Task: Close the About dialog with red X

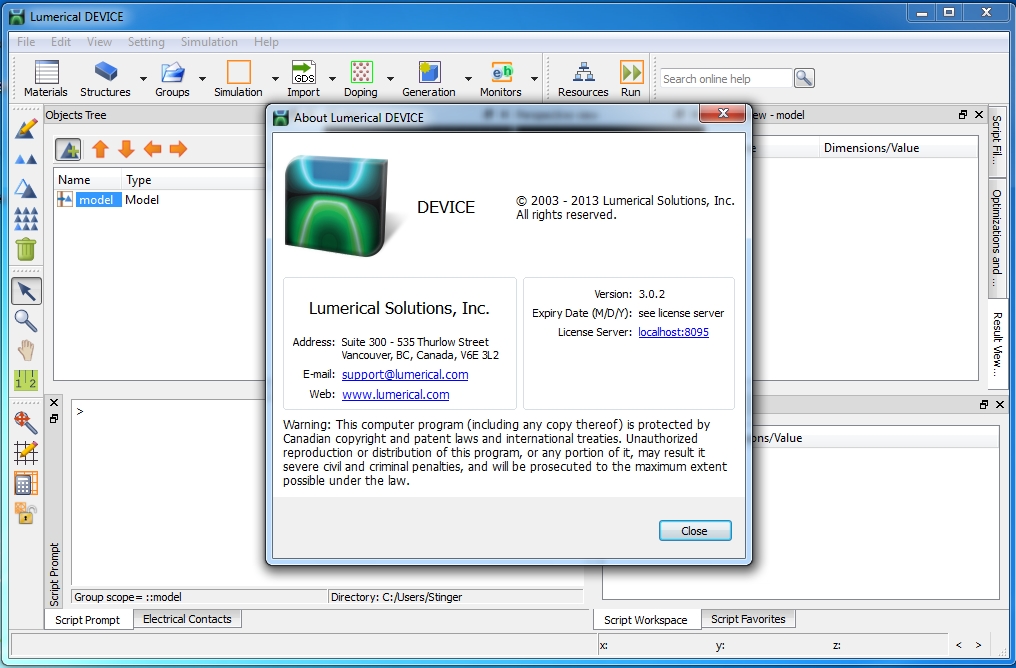Action: (723, 113)
